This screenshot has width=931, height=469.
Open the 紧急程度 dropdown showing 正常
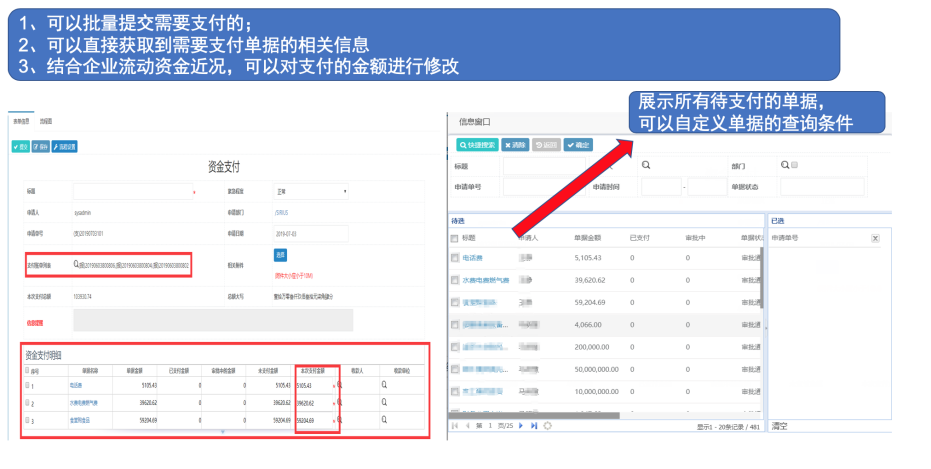coord(310,190)
